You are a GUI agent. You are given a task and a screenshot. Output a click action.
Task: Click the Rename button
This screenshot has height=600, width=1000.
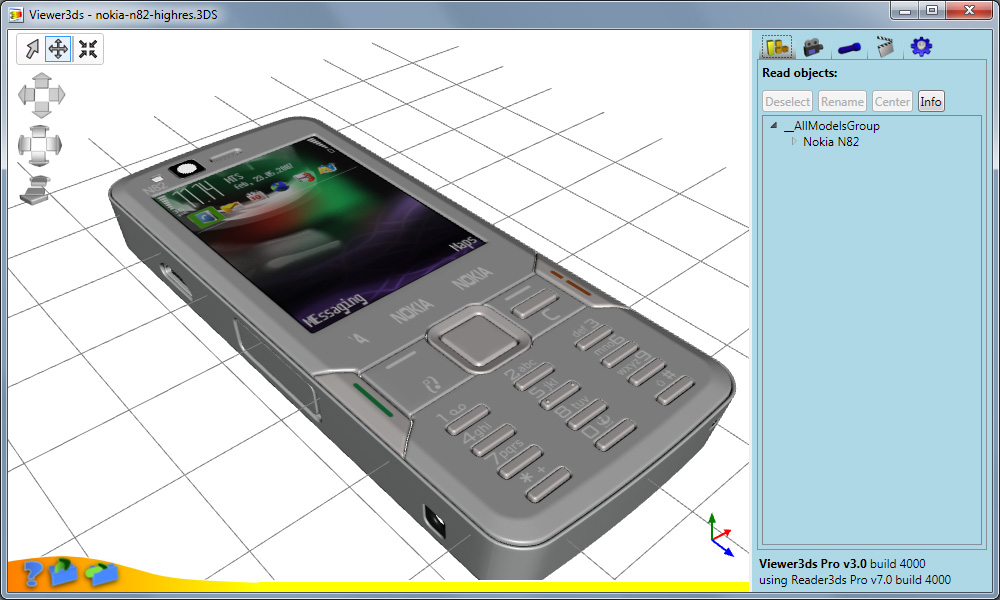[842, 101]
